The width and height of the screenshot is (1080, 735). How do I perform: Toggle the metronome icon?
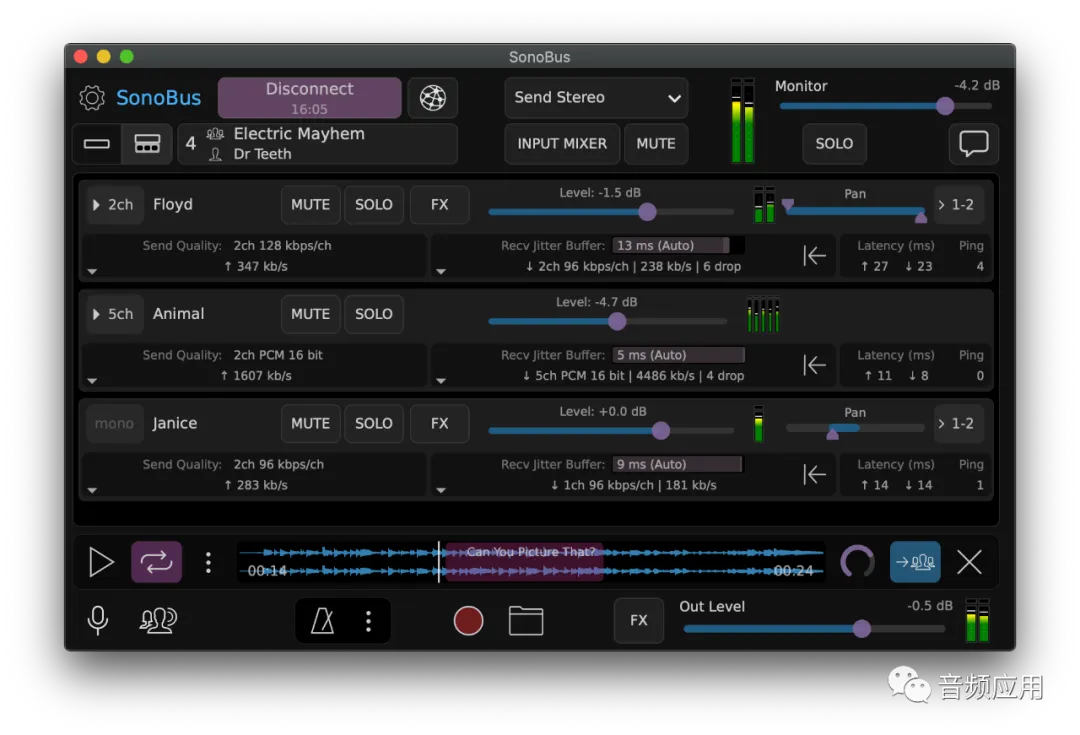322,621
